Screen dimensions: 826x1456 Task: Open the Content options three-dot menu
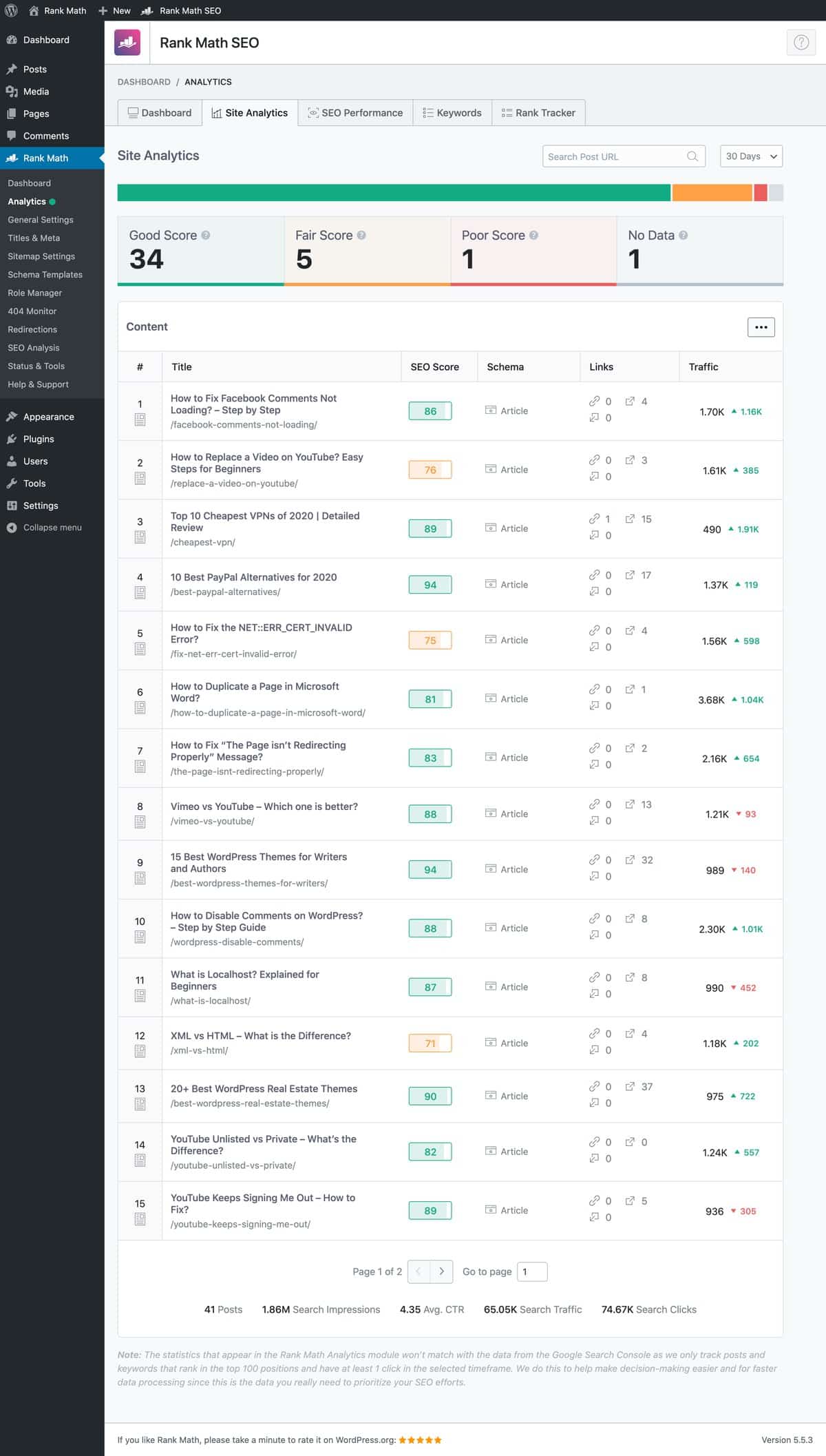(761, 327)
